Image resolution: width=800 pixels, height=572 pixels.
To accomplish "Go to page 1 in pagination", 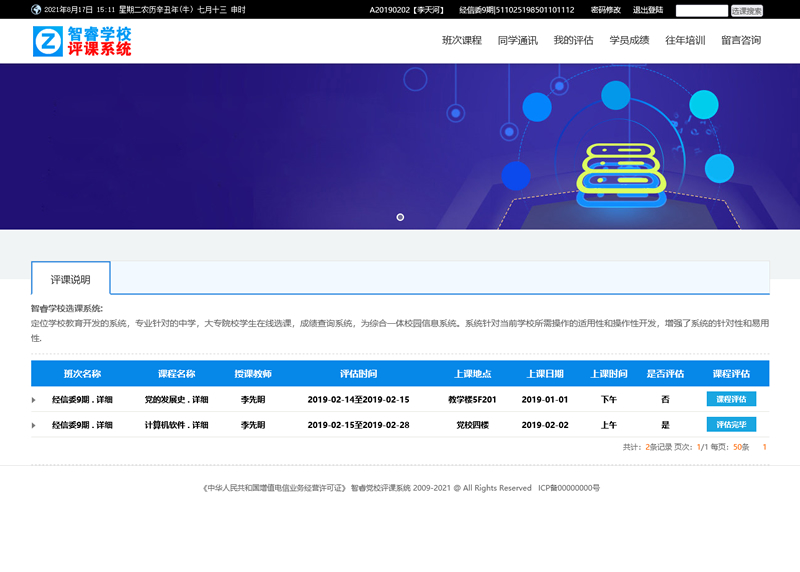I will pyautogui.click(x=765, y=447).
